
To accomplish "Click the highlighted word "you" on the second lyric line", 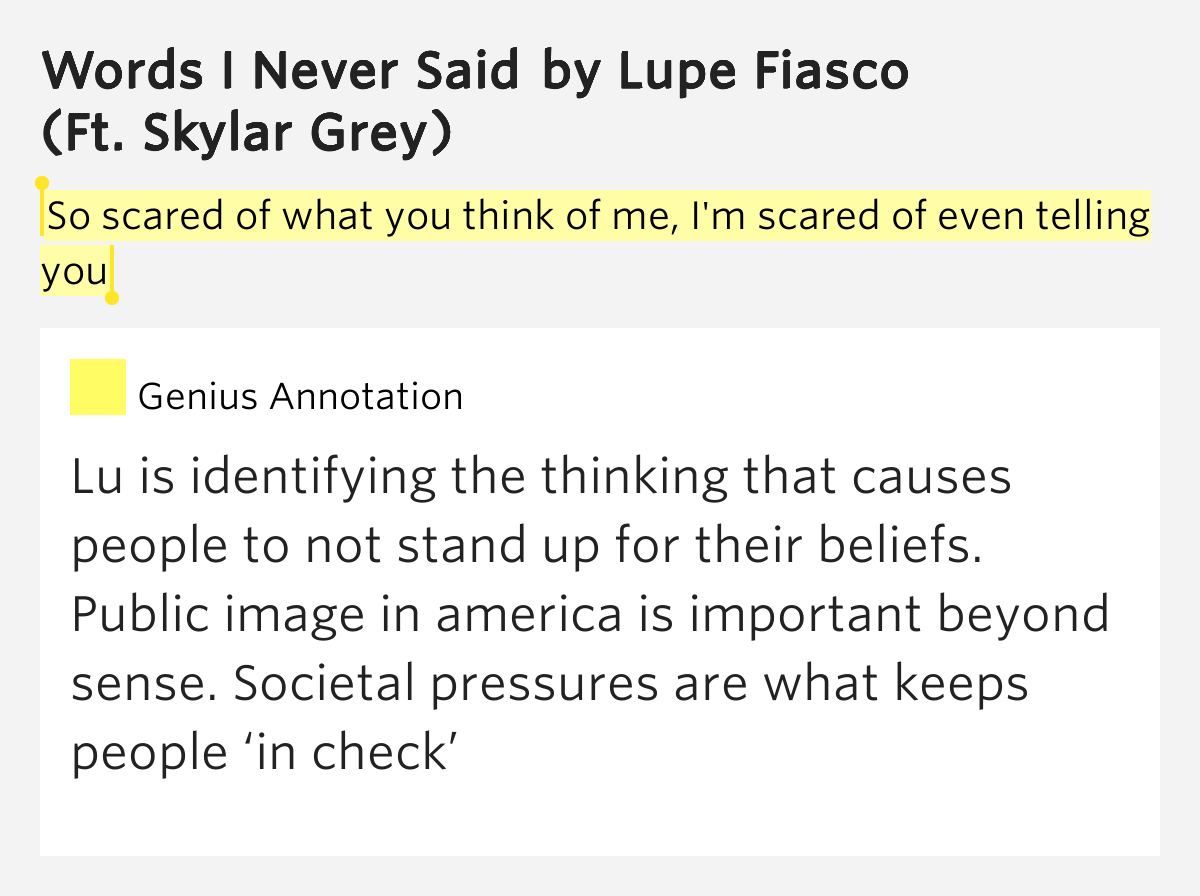I will coord(74,271).
